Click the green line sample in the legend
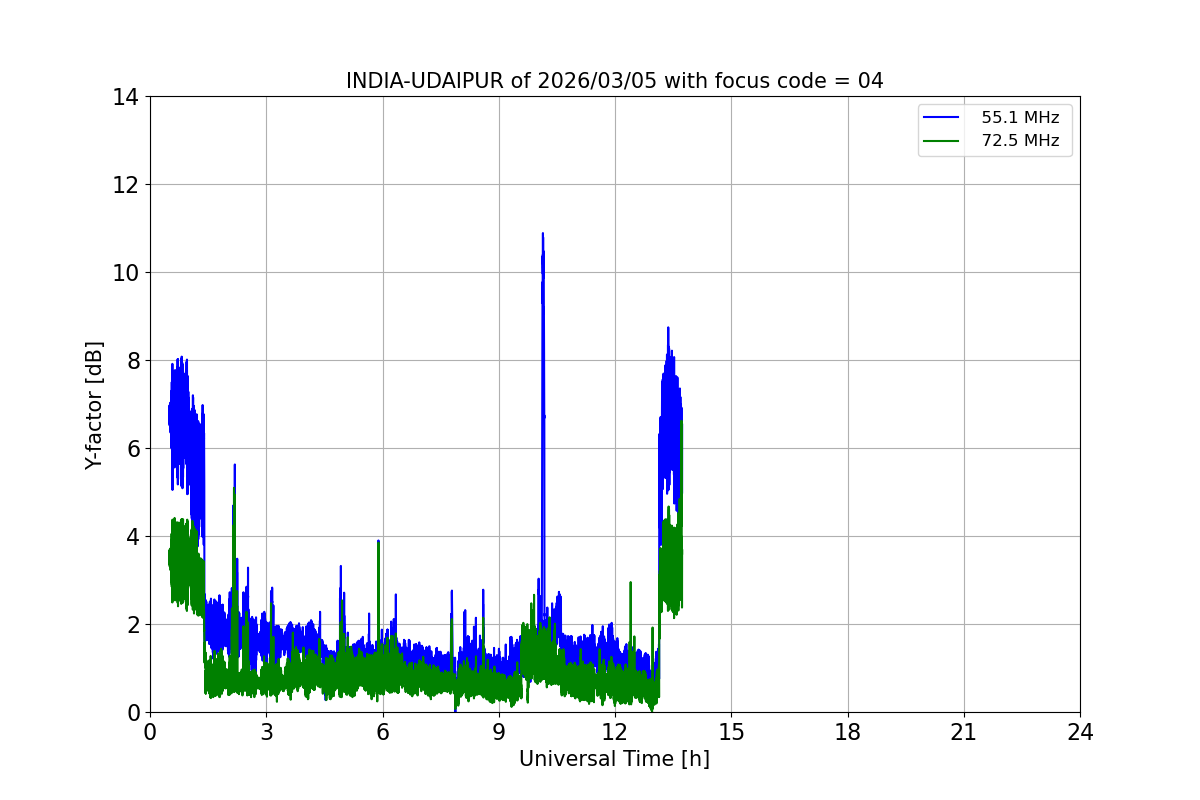The width and height of the screenshot is (1200, 800). point(941,141)
